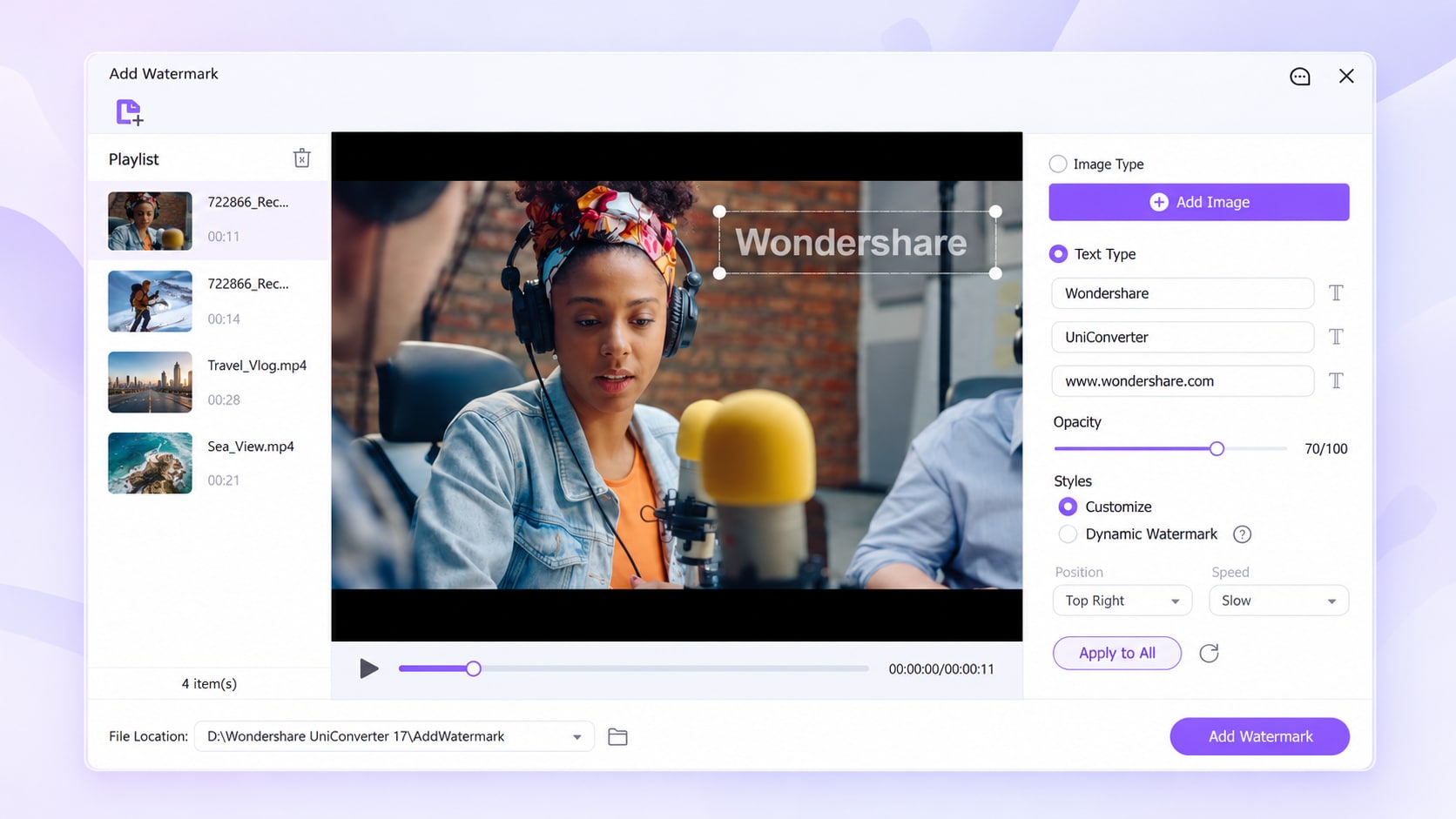Click the 00:28 duration text

224,400
